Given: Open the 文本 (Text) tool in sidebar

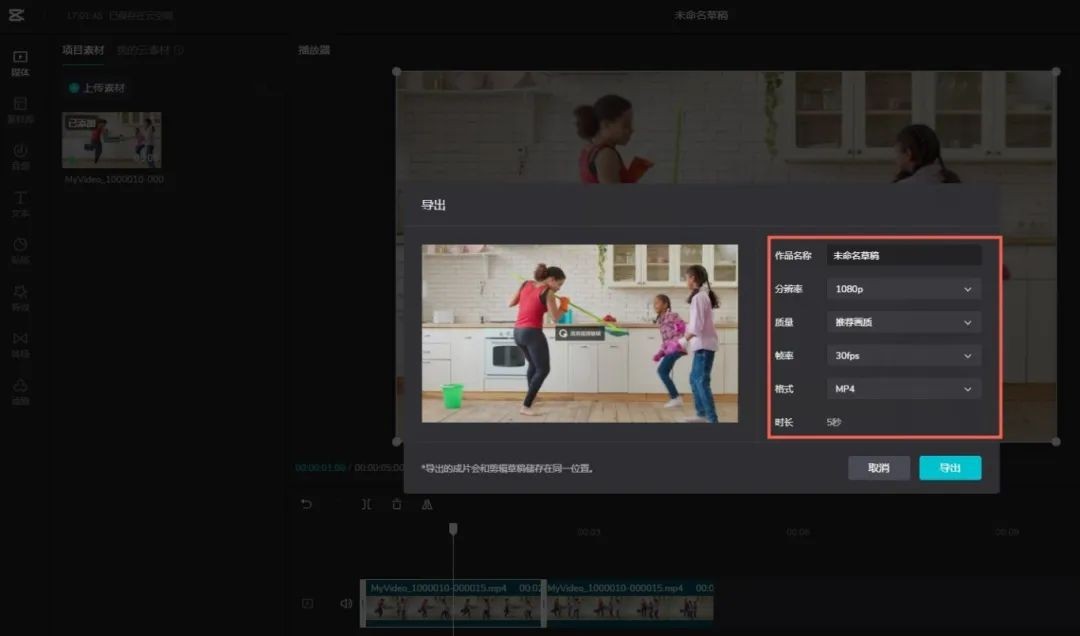Looking at the screenshot, I should (x=20, y=202).
